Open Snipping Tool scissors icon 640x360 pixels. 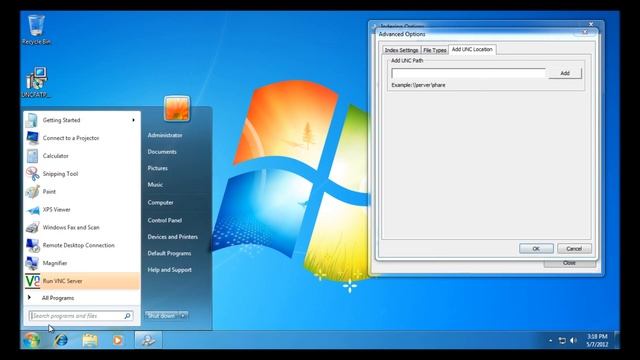point(32,174)
